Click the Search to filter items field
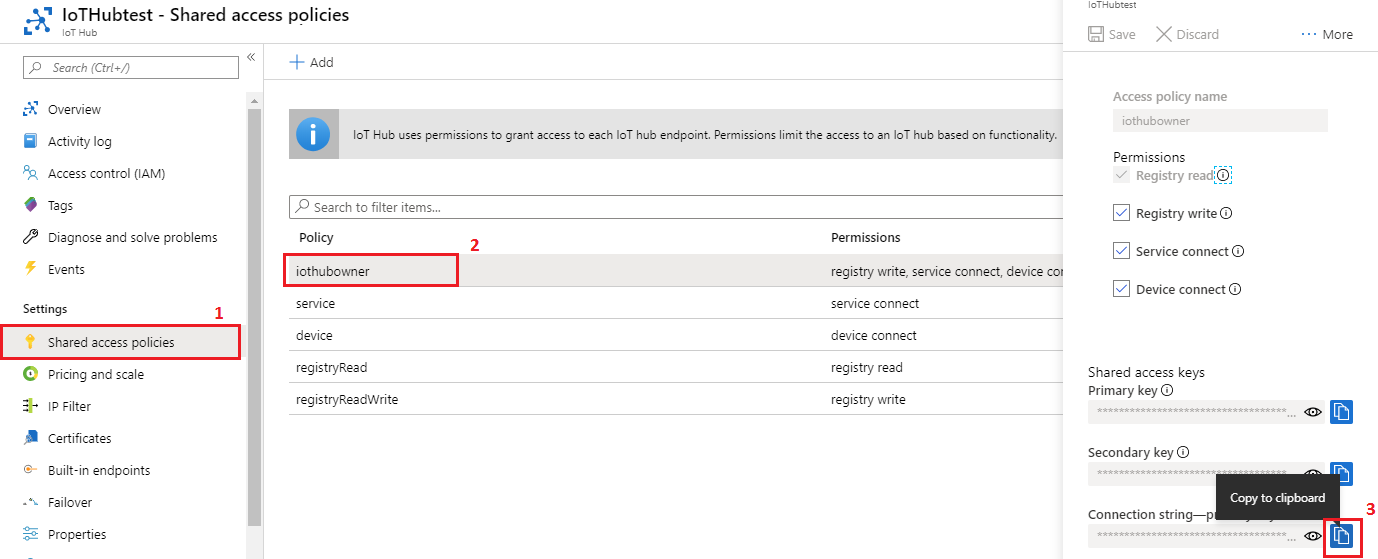The width and height of the screenshot is (1378, 559). click(x=675, y=207)
